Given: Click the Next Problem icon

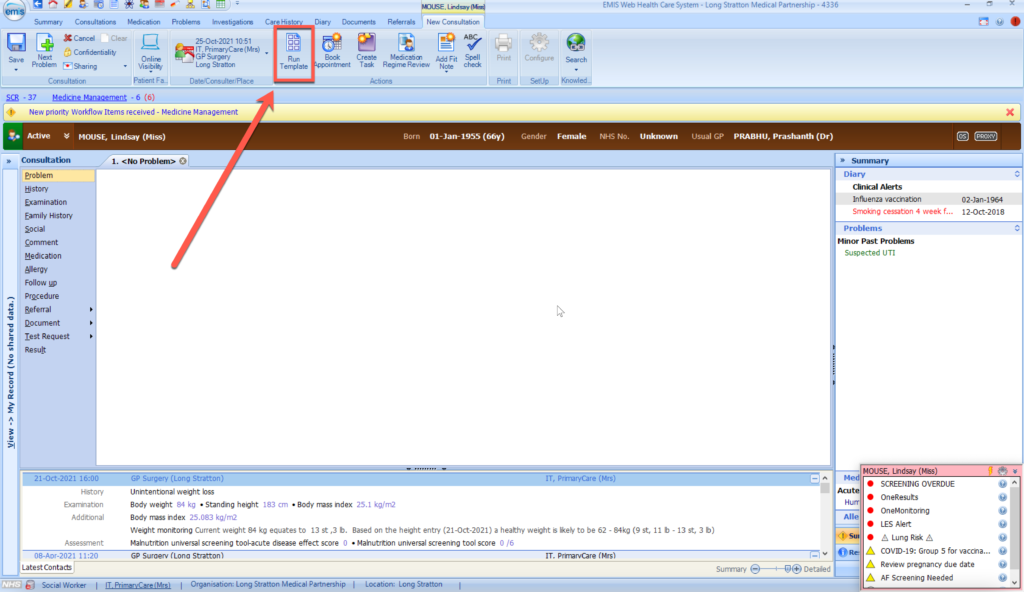Looking at the screenshot, I should pos(44,44).
